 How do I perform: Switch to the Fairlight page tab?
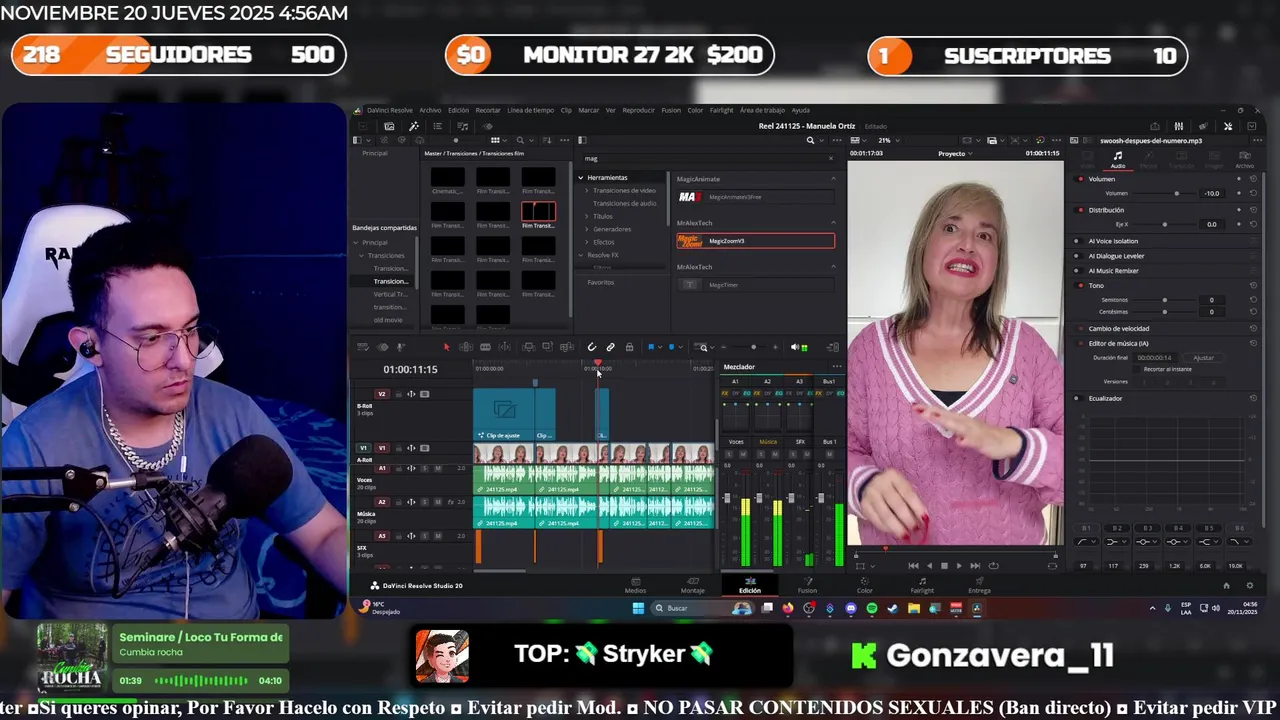[x=922, y=585]
